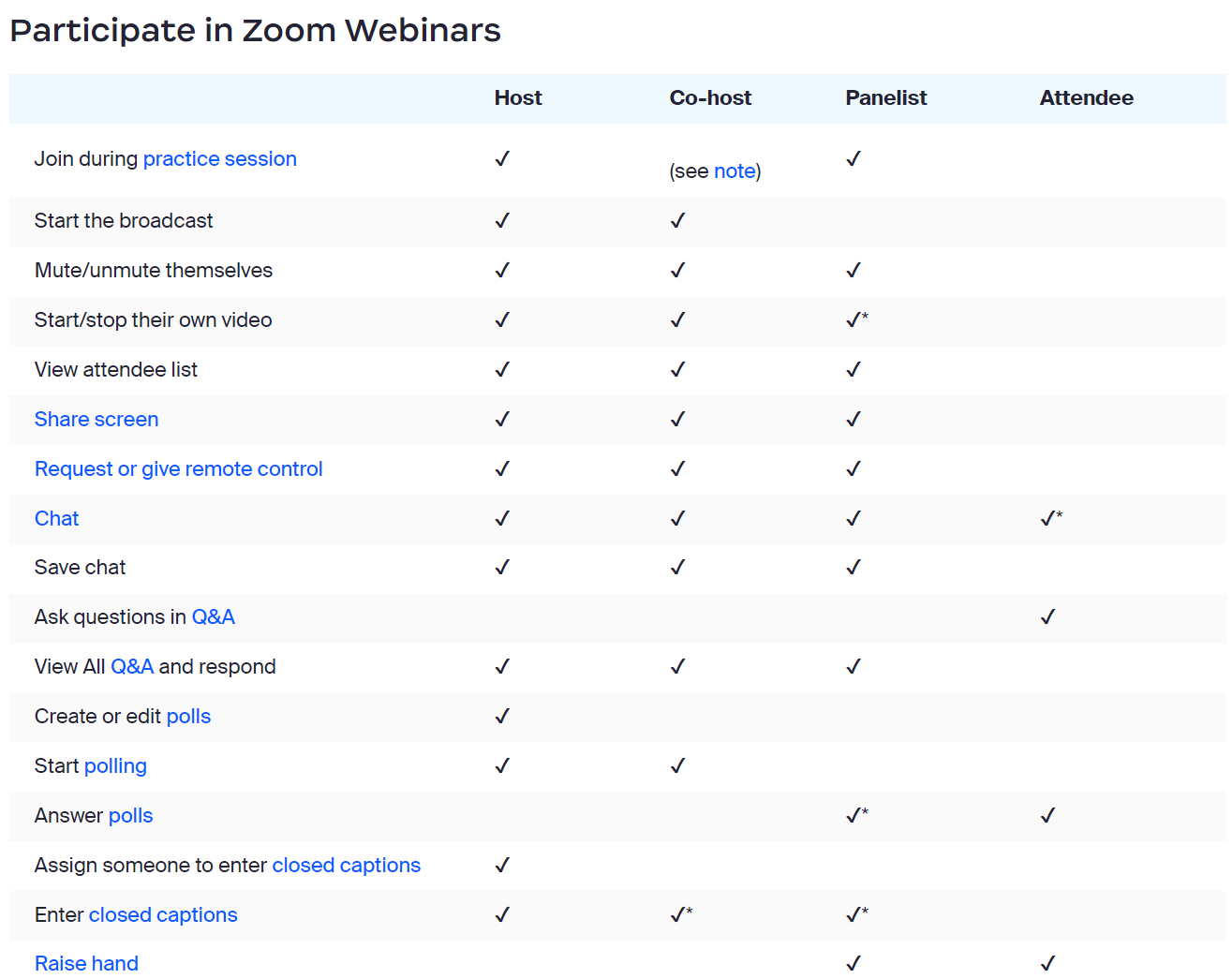
Task: Click Host checkmark for Start the broadcast
Action: click(x=502, y=220)
